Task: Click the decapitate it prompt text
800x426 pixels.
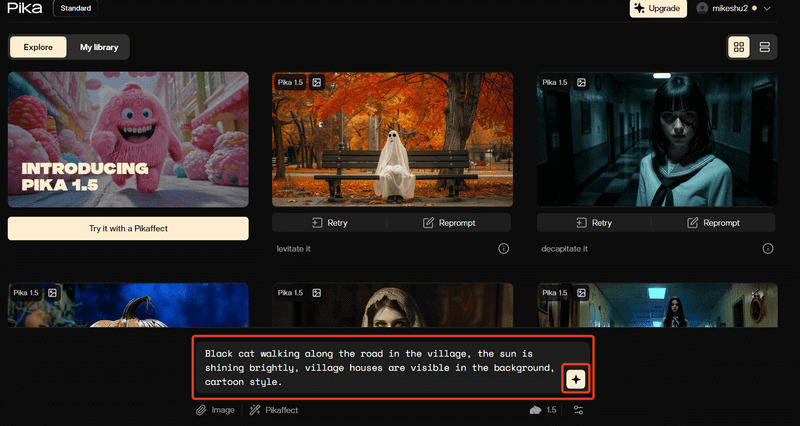Action: coord(564,249)
